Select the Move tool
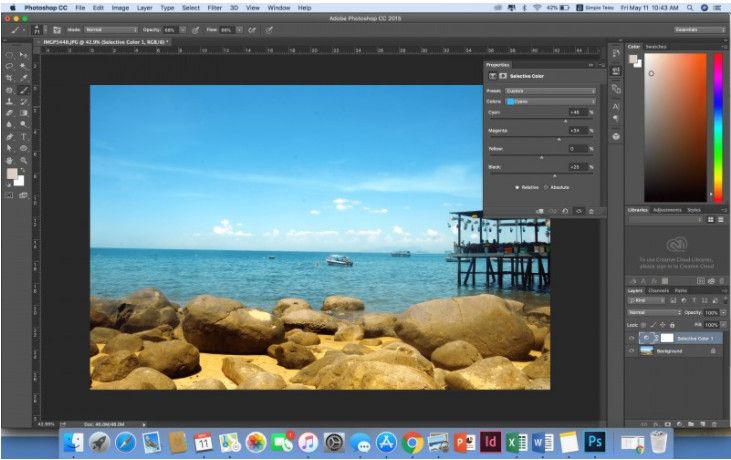 click(x=23, y=55)
